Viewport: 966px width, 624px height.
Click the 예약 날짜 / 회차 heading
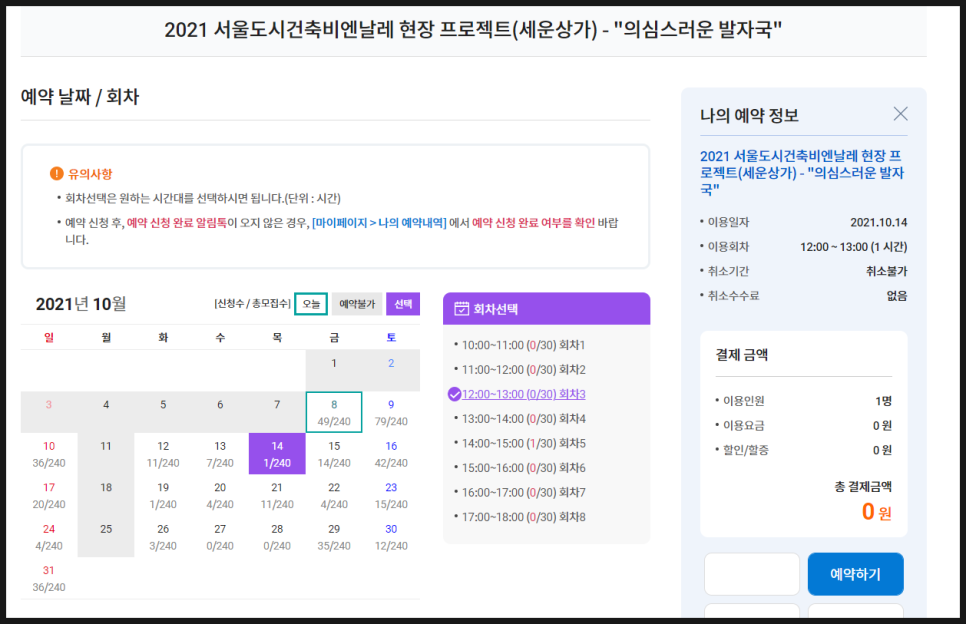click(80, 97)
